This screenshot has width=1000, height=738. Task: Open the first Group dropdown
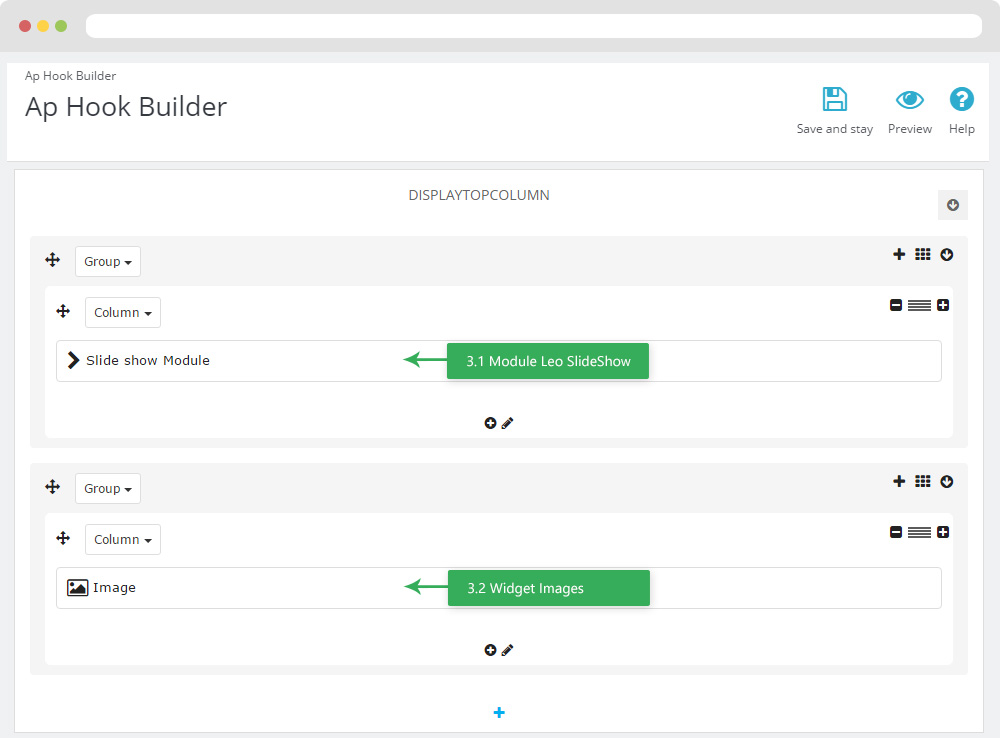tap(108, 262)
